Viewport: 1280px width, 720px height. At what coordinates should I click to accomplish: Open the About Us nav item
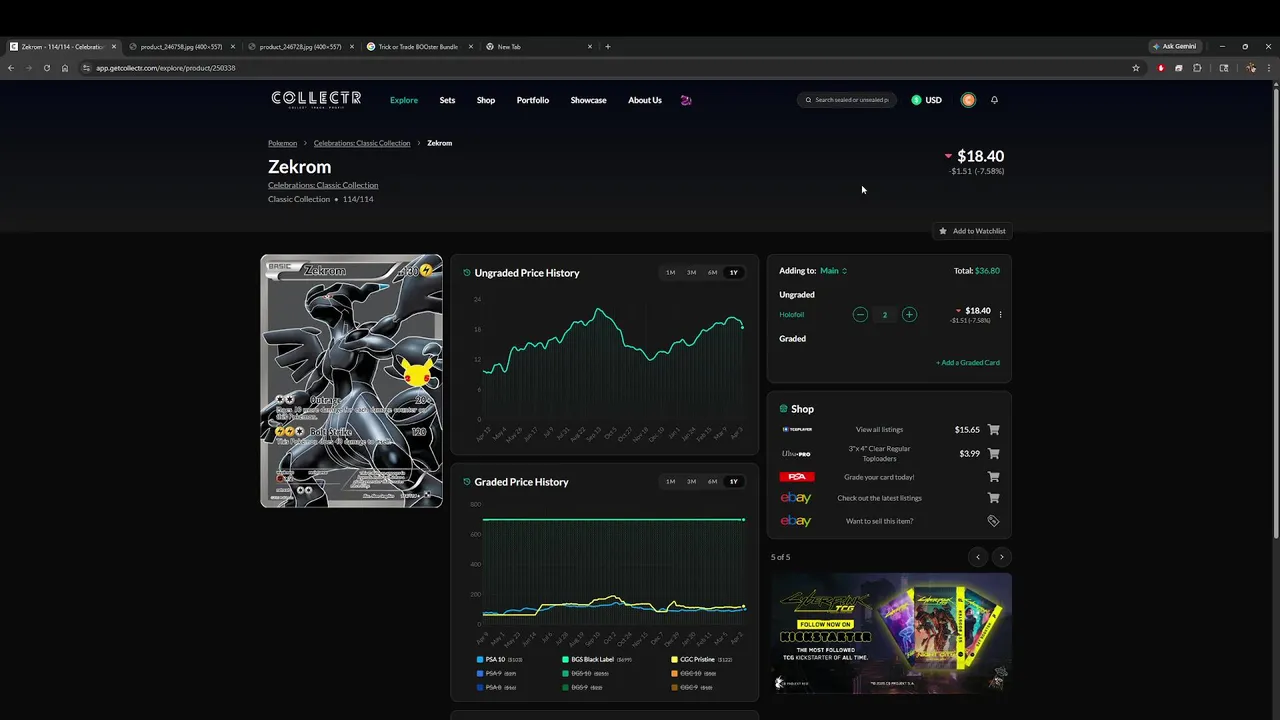pyautogui.click(x=645, y=100)
